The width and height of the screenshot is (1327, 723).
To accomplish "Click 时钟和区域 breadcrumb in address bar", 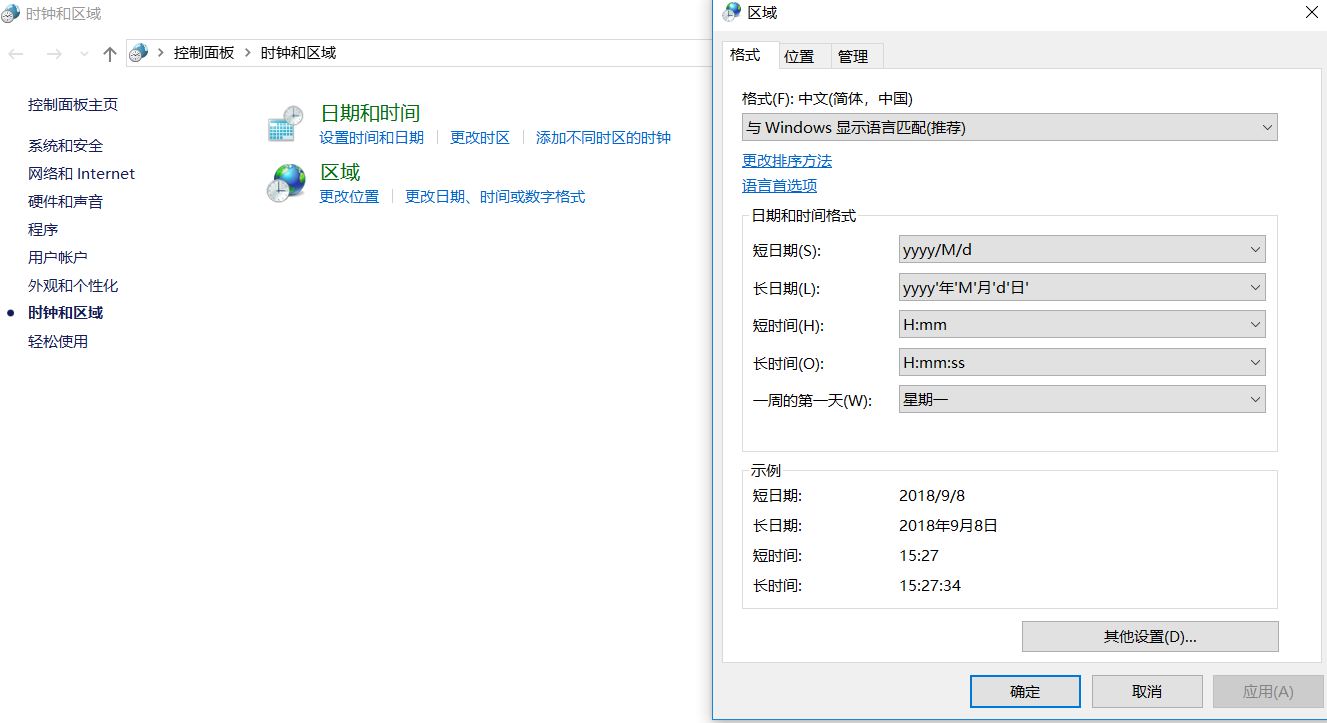I will point(298,53).
